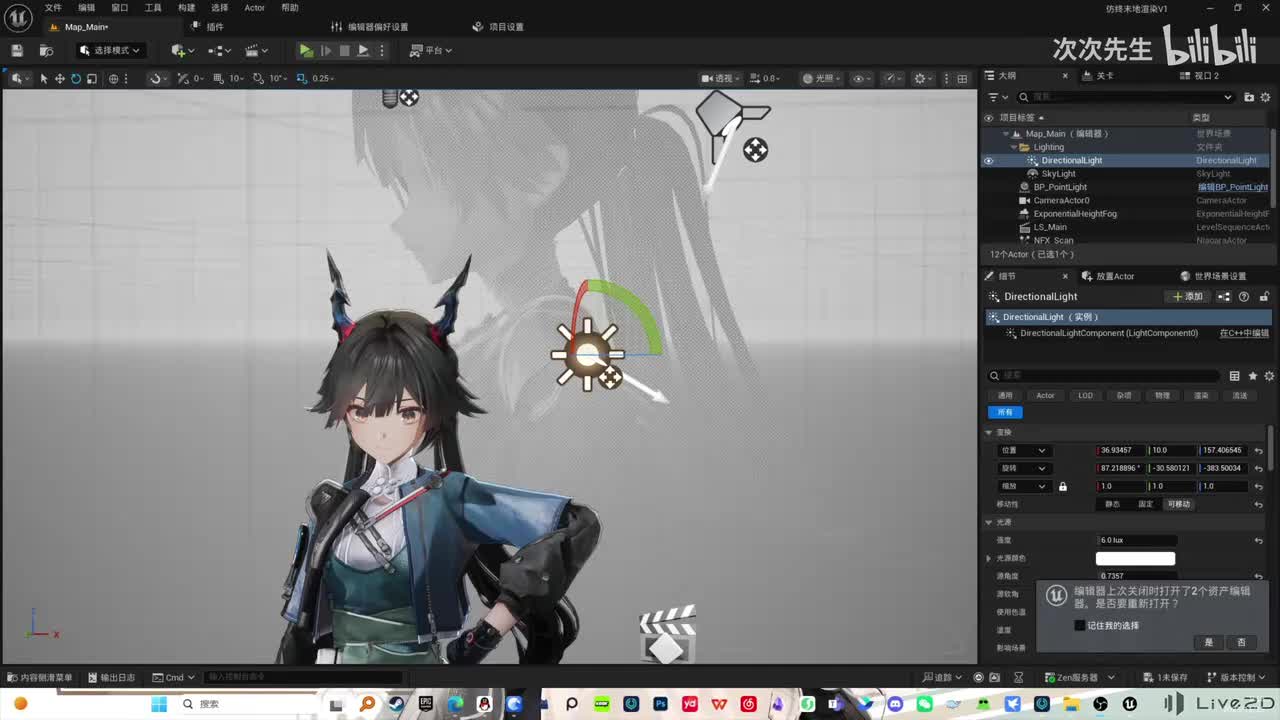Viewport: 1280px width, 720px height.
Task: Activate the Scale tool in viewport toolbar
Action: tap(92, 78)
